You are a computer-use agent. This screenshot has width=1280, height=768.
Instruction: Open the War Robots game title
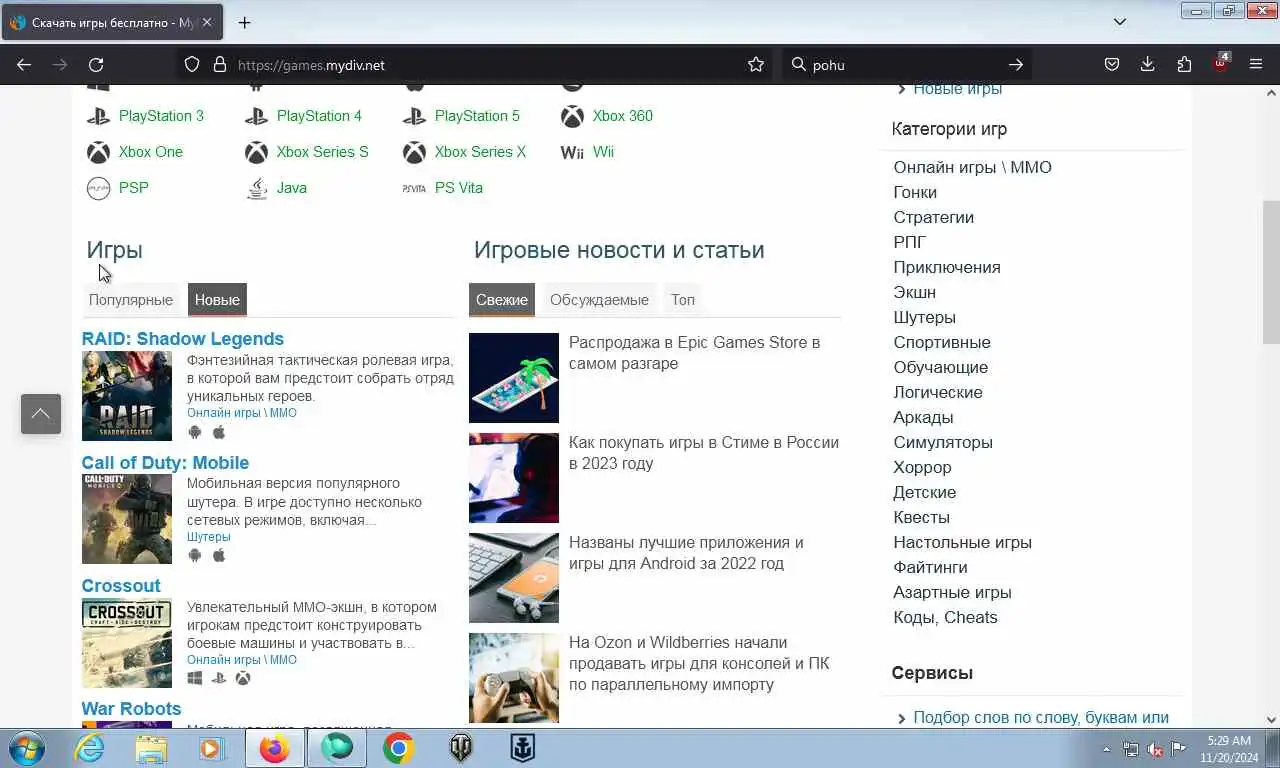pos(131,709)
